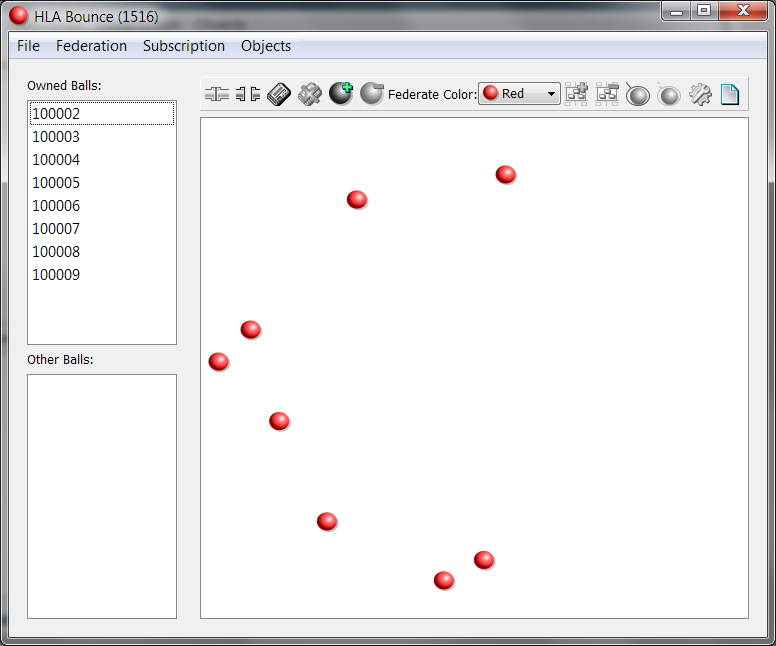Click the document page toolbar icon
The width and height of the screenshot is (776, 646).
click(730, 94)
